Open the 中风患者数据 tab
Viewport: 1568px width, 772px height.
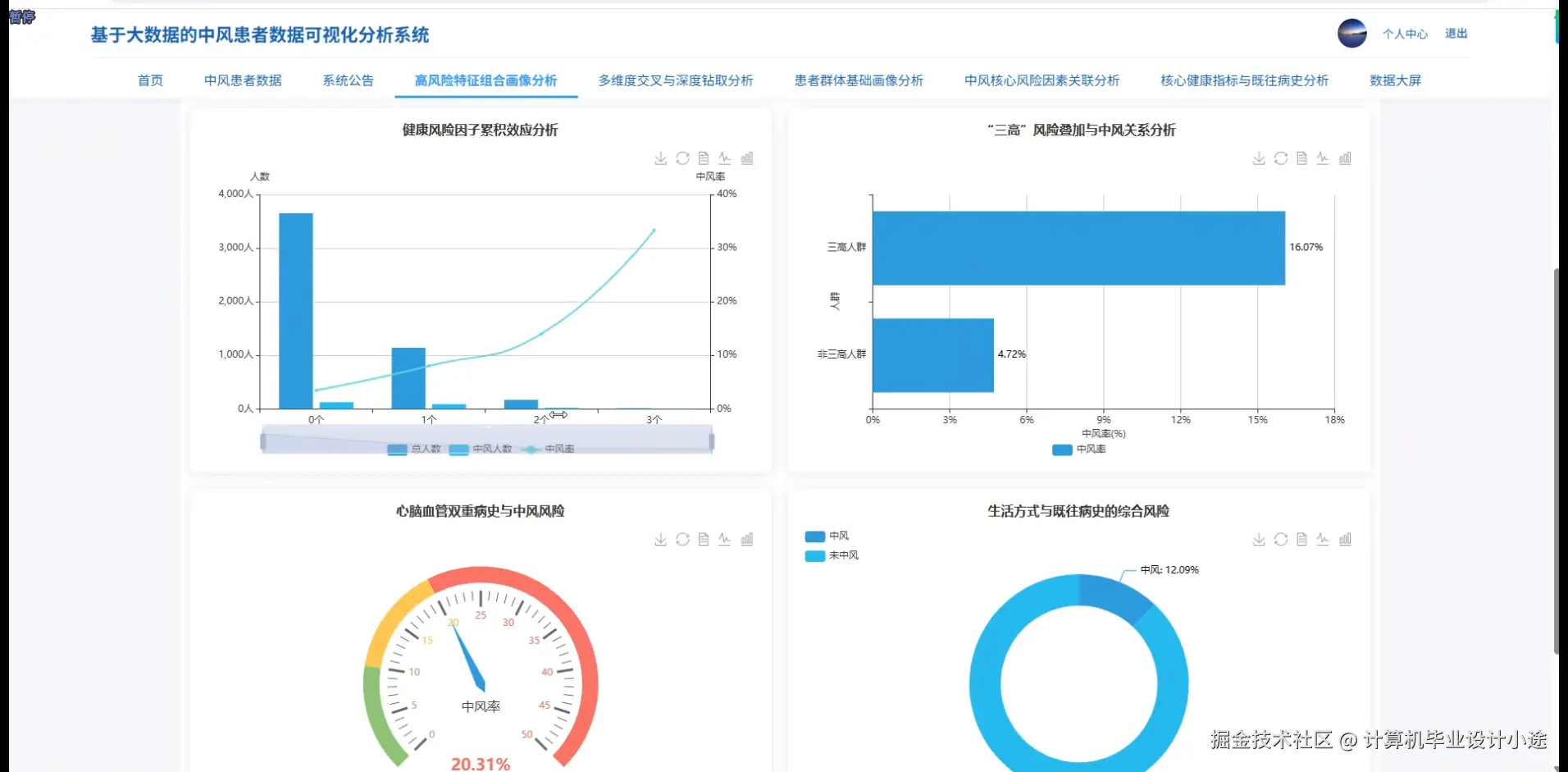tap(243, 80)
